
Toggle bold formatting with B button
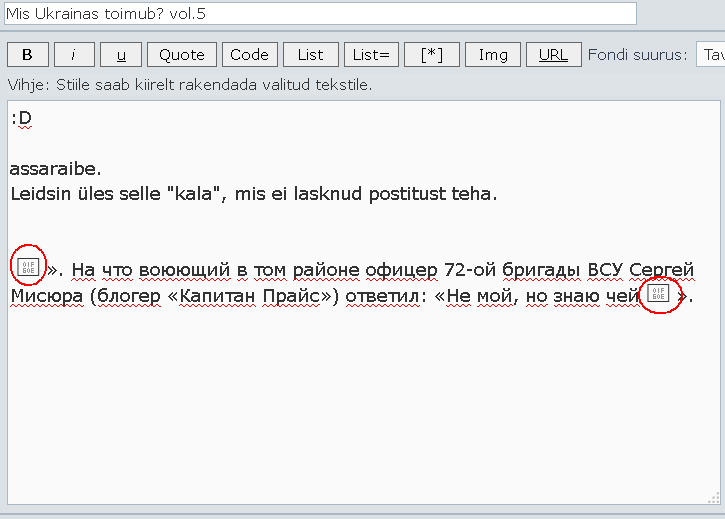click(x=27, y=55)
